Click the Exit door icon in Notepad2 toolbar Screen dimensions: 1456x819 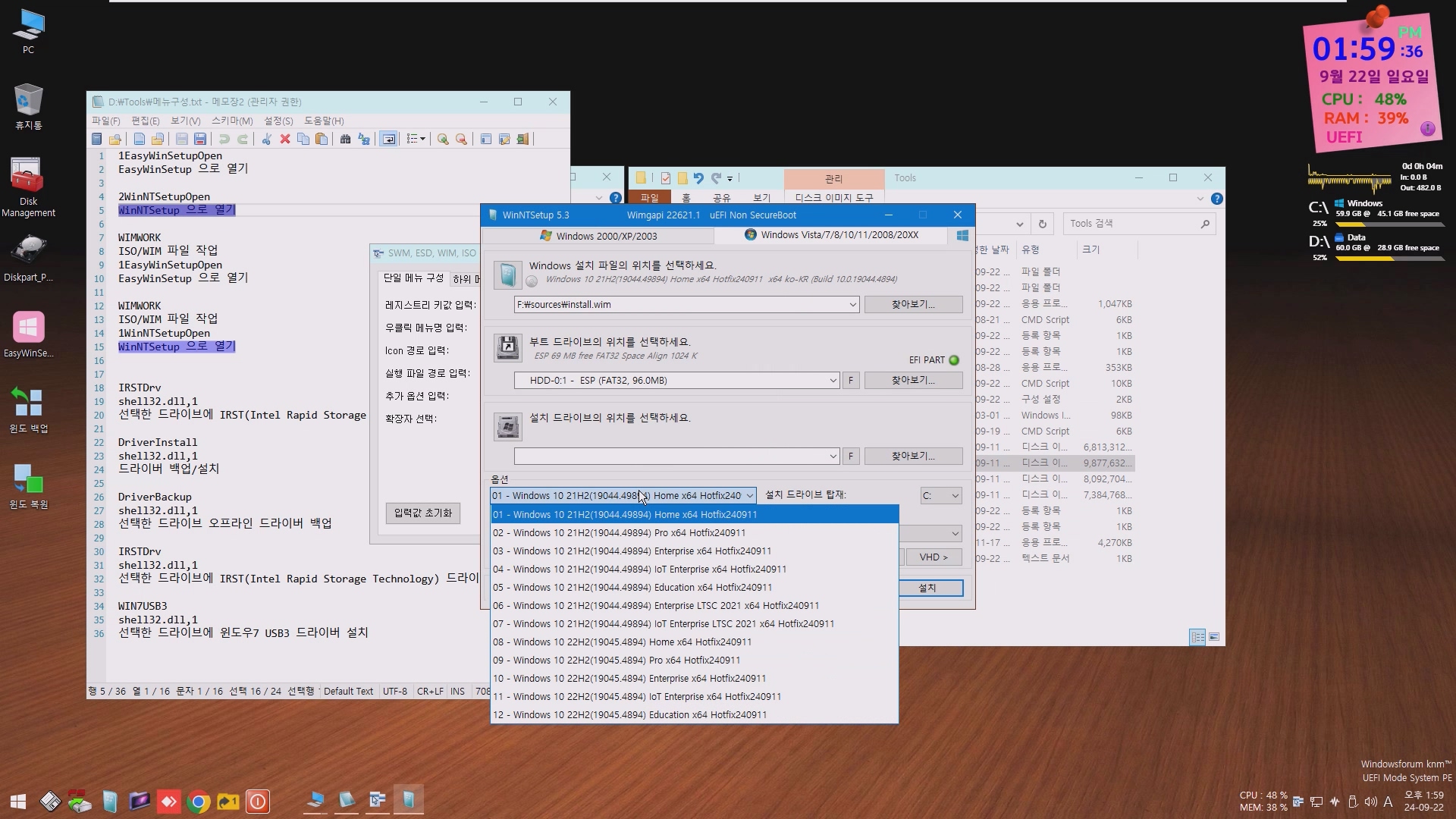pyautogui.click(x=522, y=139)
